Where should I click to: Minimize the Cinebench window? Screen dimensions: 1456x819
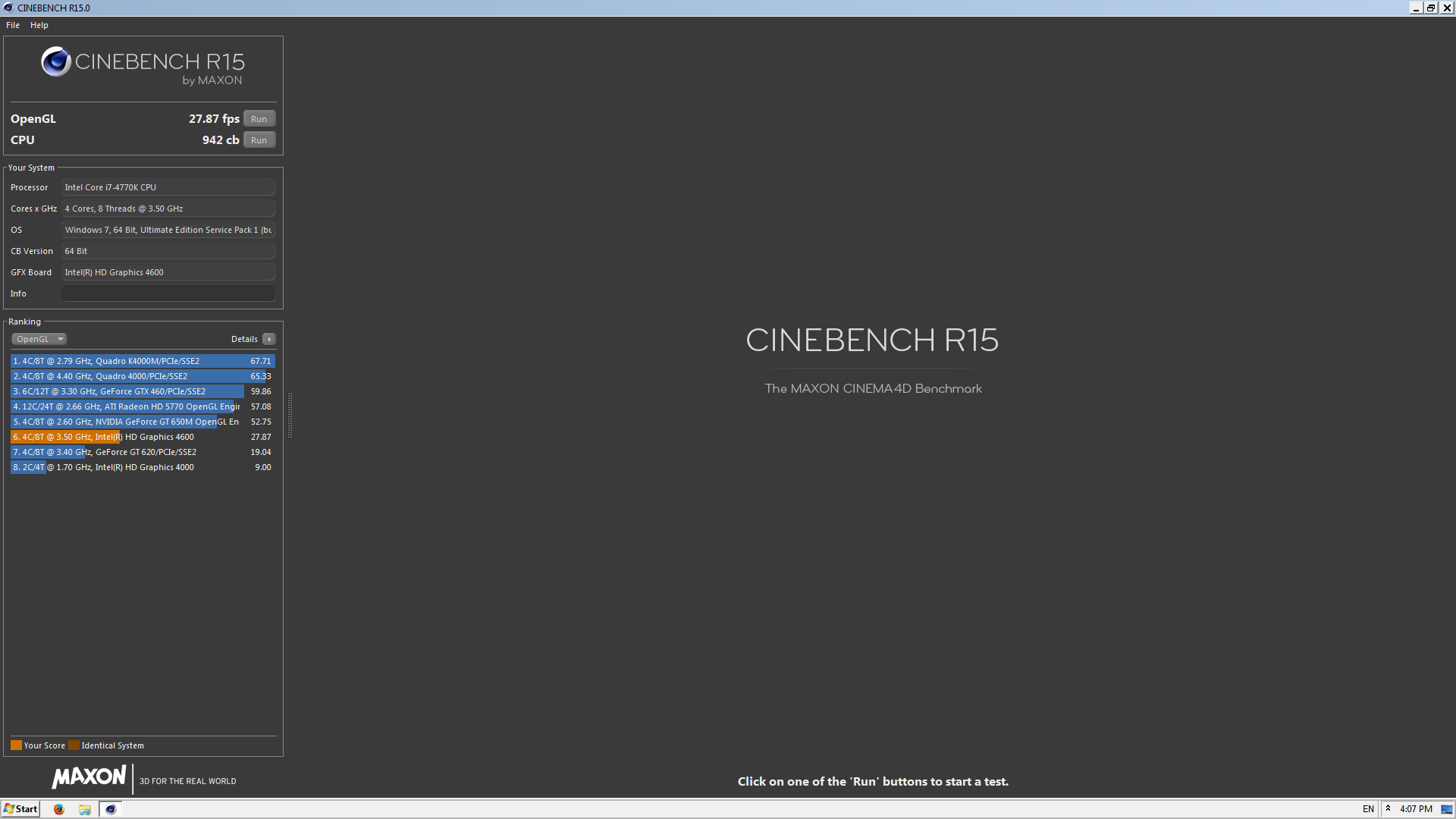(x=1416, y=8)
